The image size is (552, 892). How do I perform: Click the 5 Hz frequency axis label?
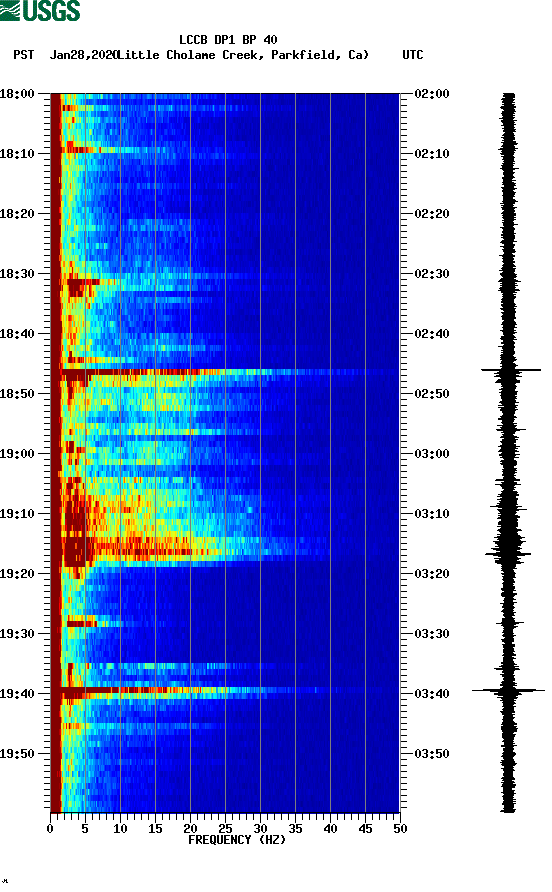(85, 829)
